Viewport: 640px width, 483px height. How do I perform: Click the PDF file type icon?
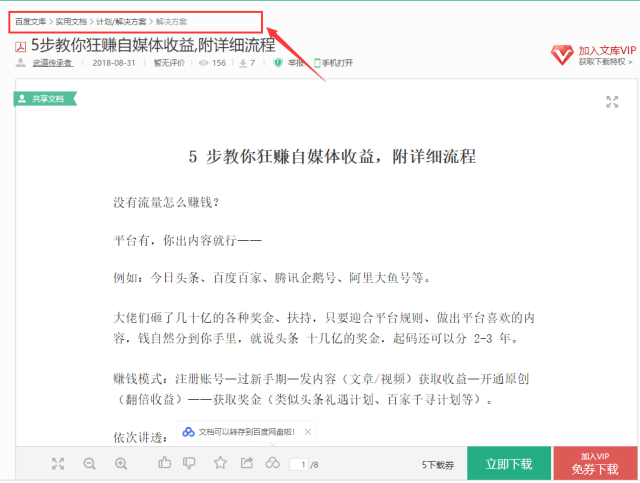click(20, 47)
